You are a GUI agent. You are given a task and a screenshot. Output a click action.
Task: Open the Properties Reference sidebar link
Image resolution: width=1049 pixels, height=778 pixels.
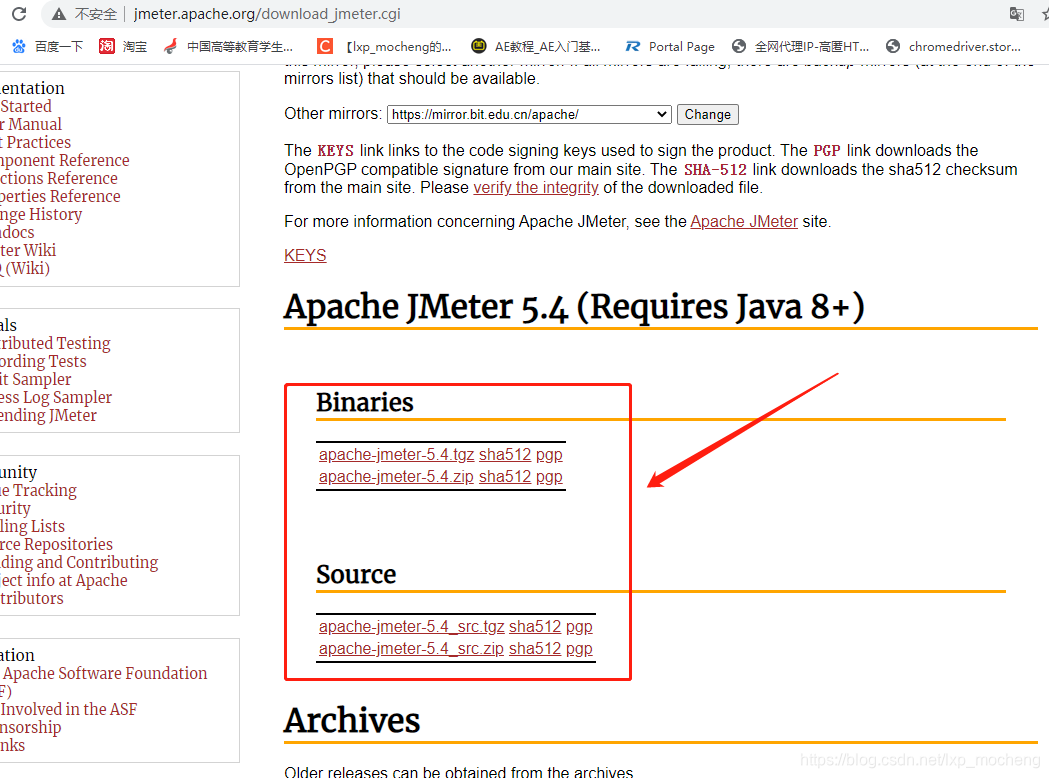click(x=60, y=197)
